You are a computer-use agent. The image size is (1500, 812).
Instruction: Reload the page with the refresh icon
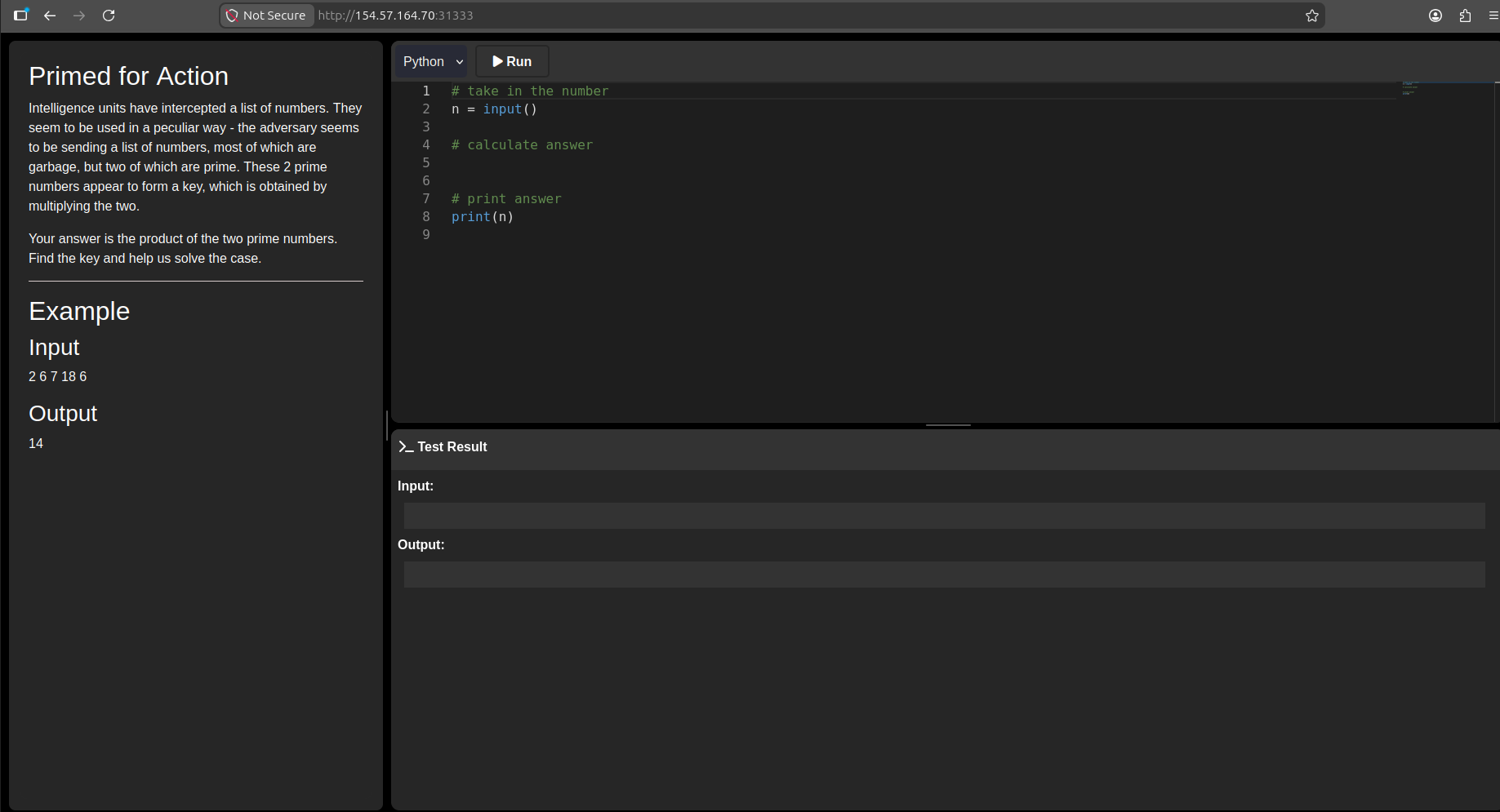[109, 16]
